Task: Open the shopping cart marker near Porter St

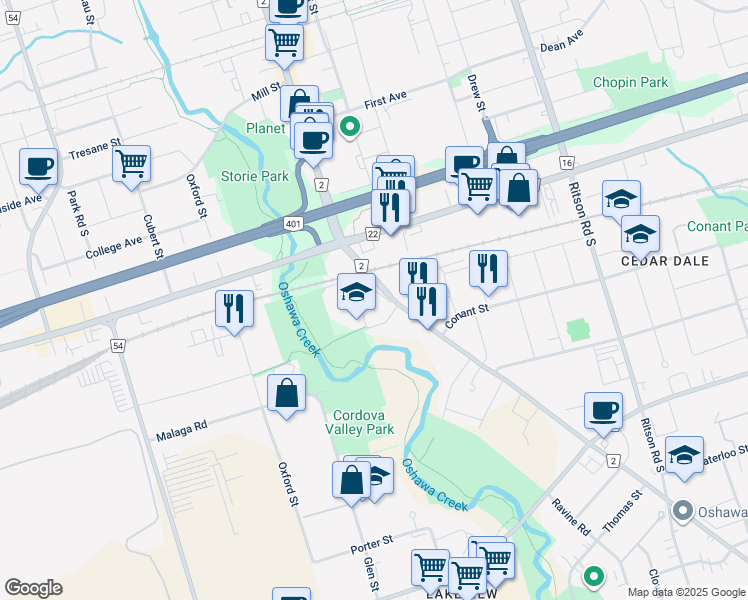Action: click(x=430, y=571)
